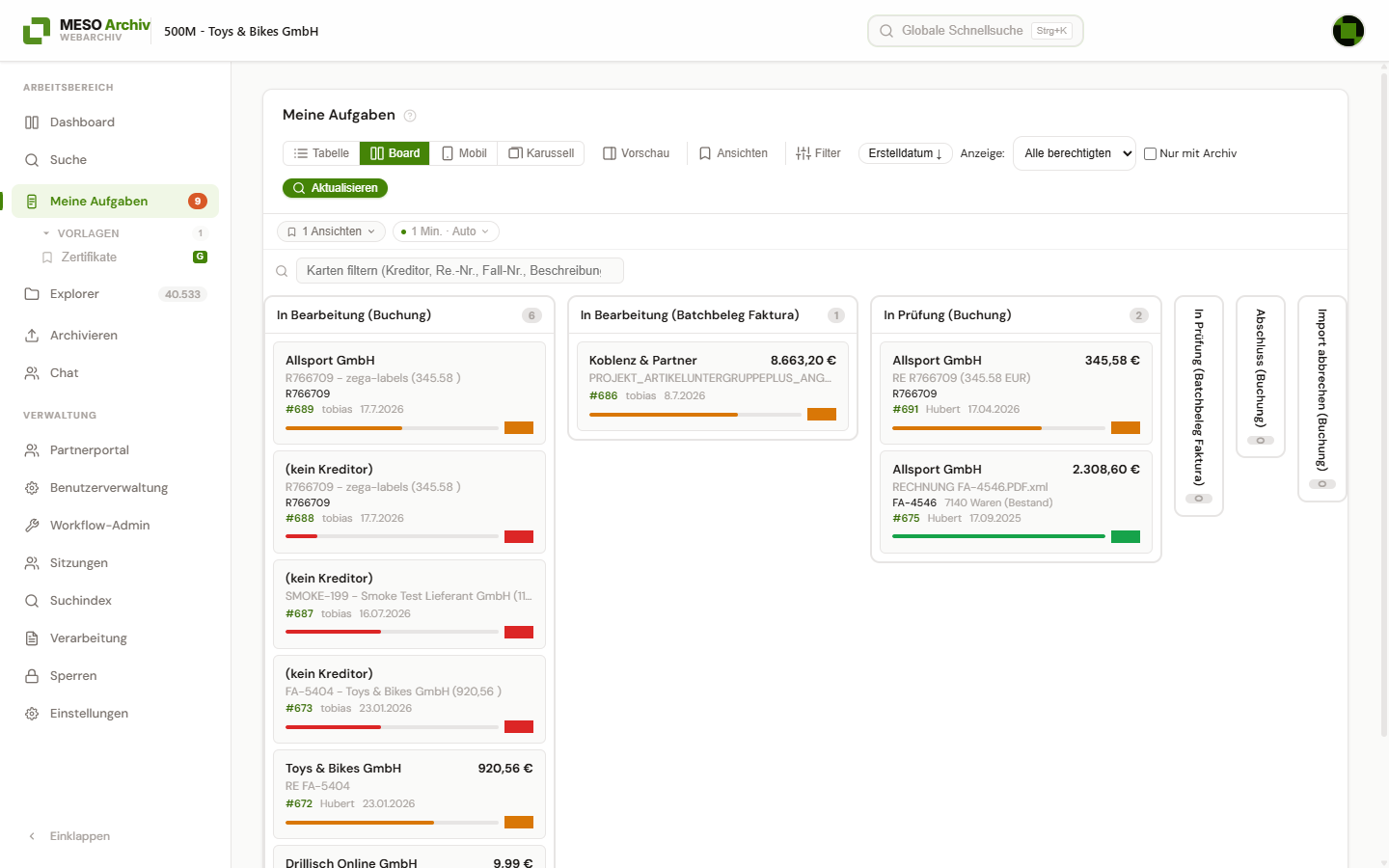
Task: Open Toys & Bikes GmbH card #672
Action: coord(409,795)
